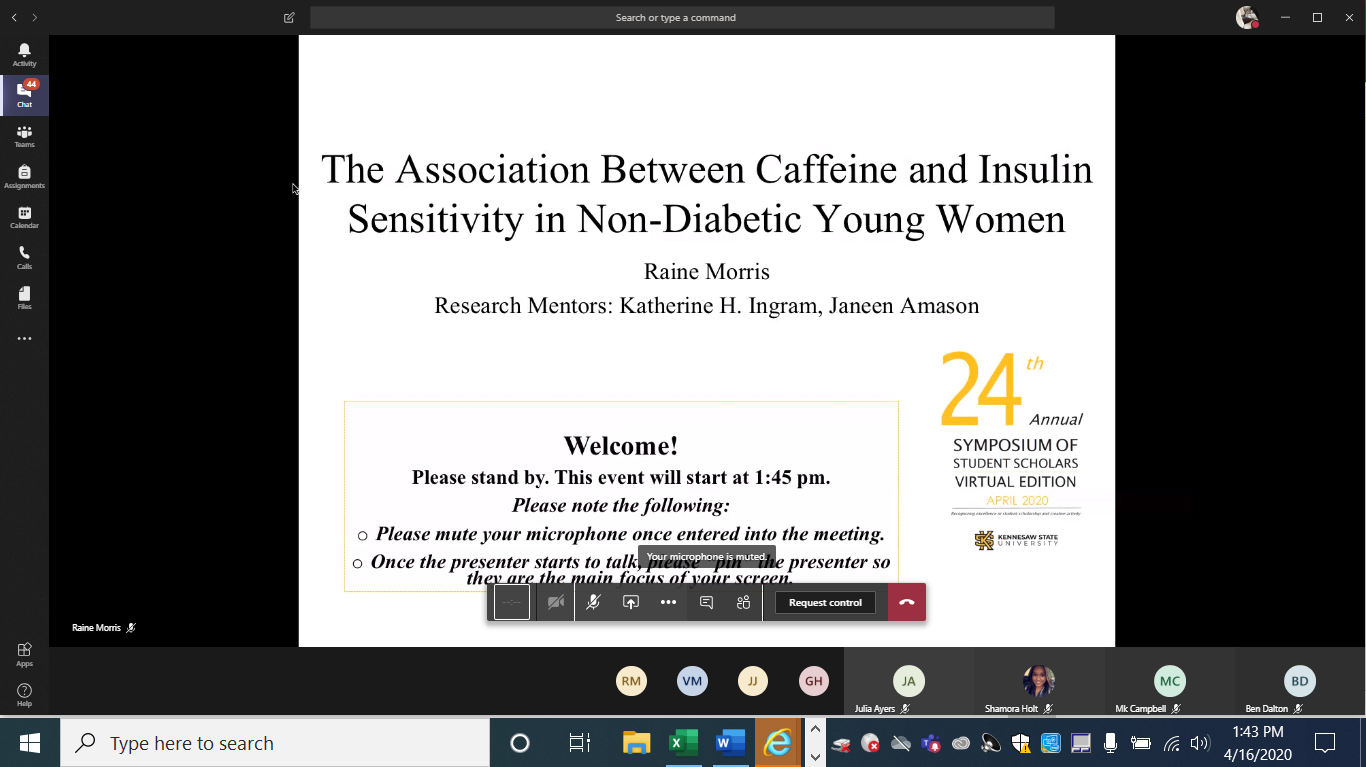Open the Calendar in sidebar
This screenshot has height=767, width=1366.
point(24,217)
